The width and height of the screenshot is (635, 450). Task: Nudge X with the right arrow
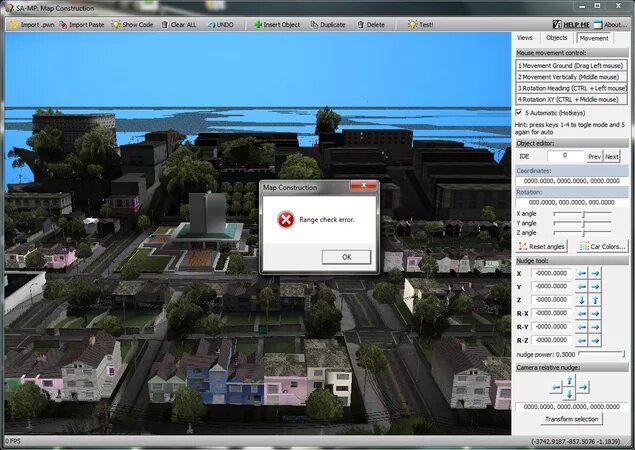pyautogui.click(x=595, y=273)
